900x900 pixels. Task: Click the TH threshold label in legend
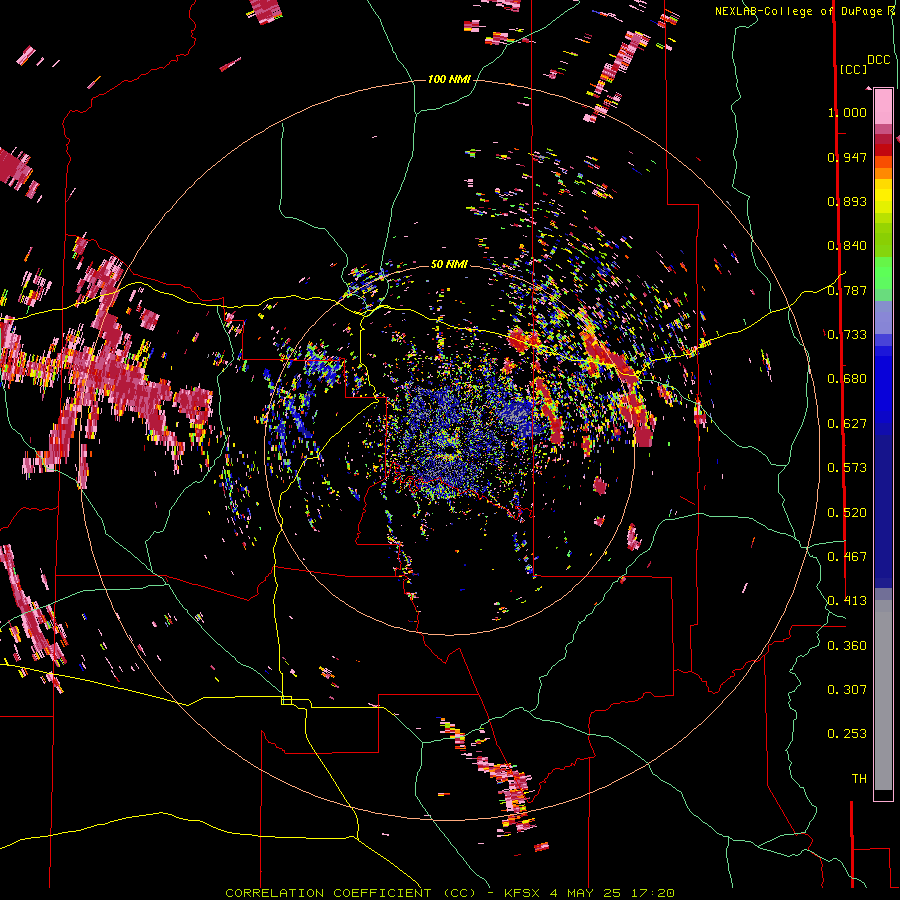(859, 779)
